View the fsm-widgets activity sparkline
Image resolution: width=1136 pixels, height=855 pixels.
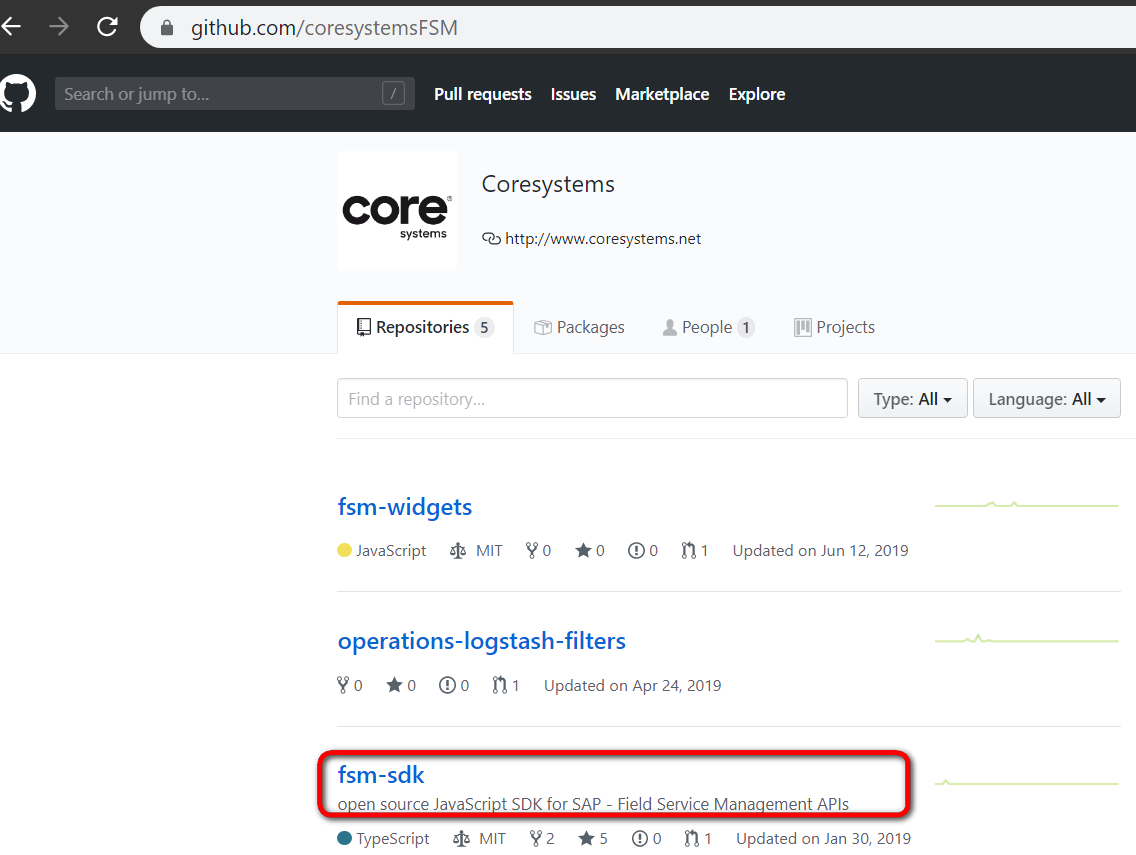[1027, 504]
